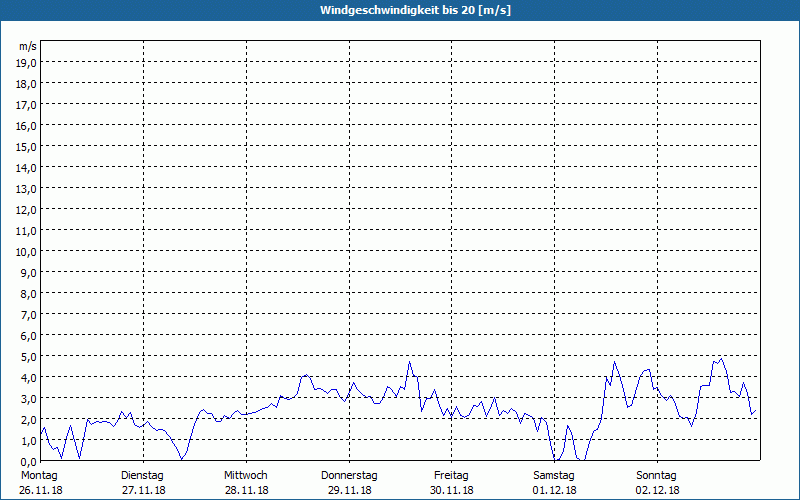Click the y-axis value 4,0
Image resolution: width=800 pixels, height=500 pixels.
28,378
